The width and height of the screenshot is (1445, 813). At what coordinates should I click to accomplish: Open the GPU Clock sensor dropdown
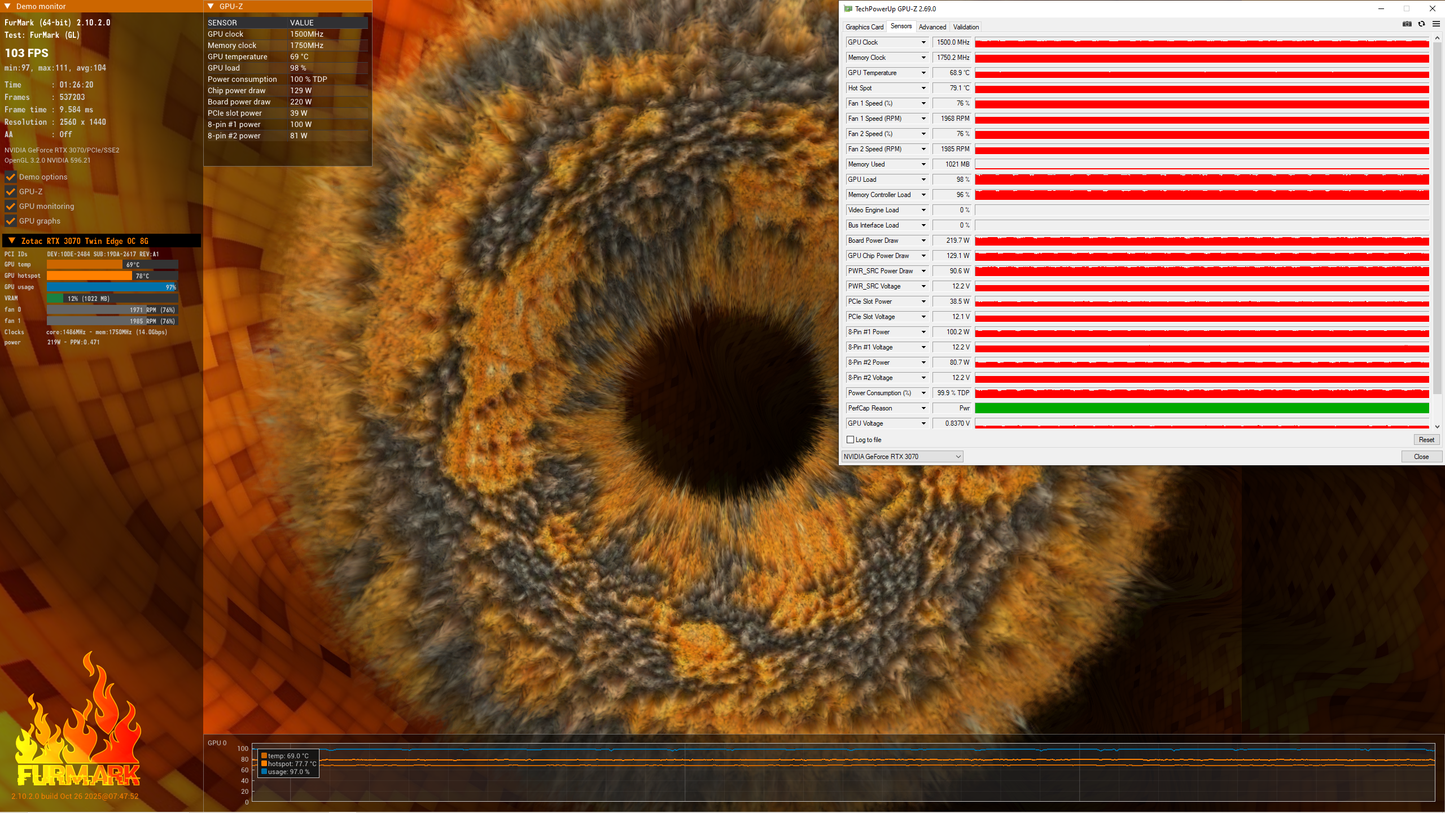click(923, 42)
